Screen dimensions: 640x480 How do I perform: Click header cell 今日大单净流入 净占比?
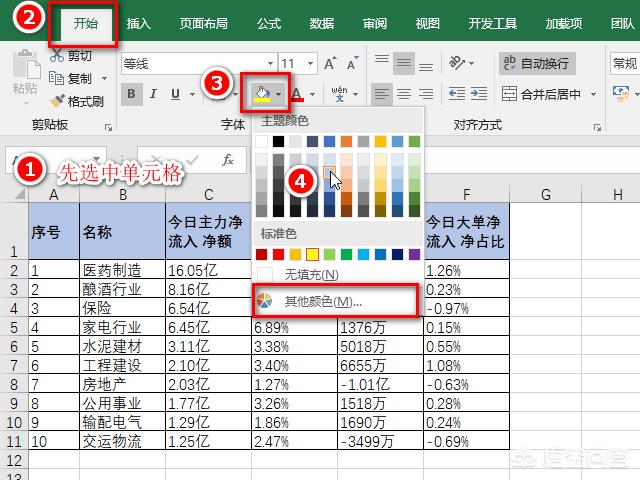point(467,231)
